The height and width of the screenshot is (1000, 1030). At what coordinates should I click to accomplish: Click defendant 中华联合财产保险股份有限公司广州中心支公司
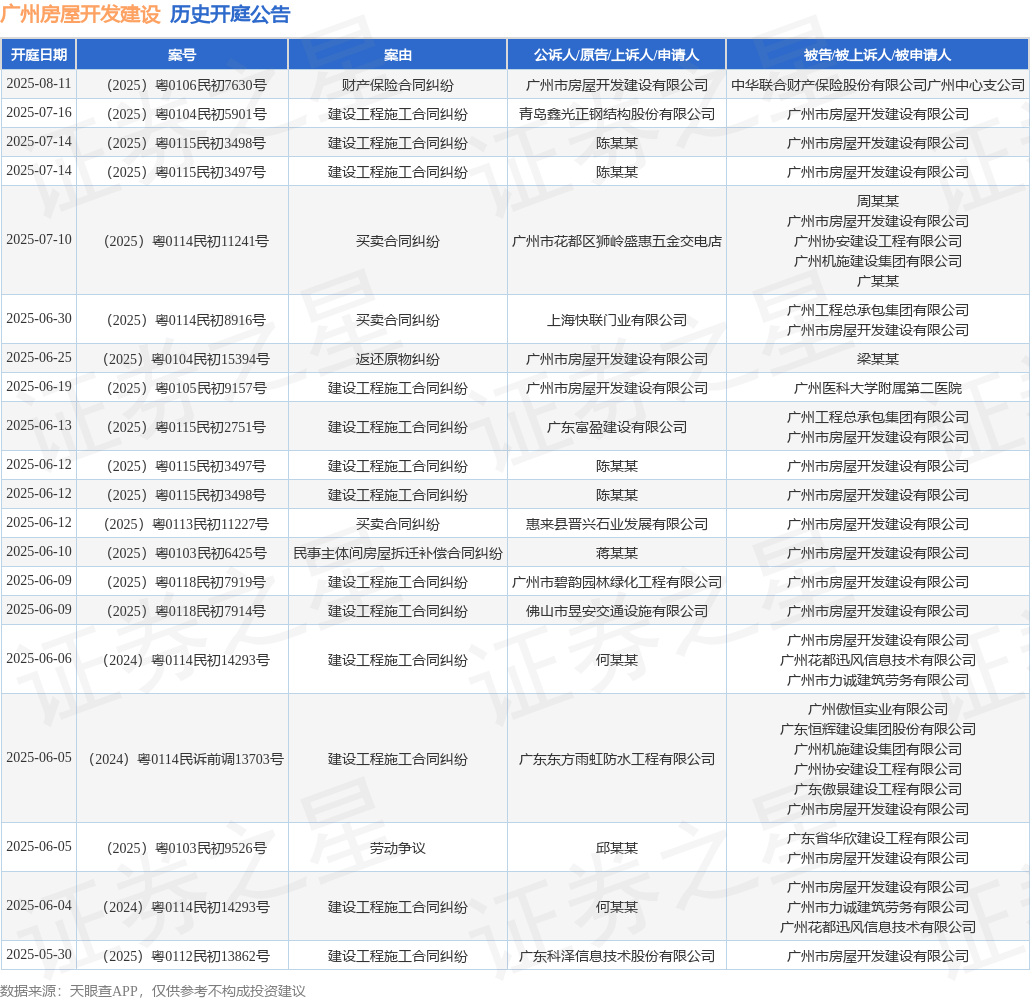click(878, 85)
